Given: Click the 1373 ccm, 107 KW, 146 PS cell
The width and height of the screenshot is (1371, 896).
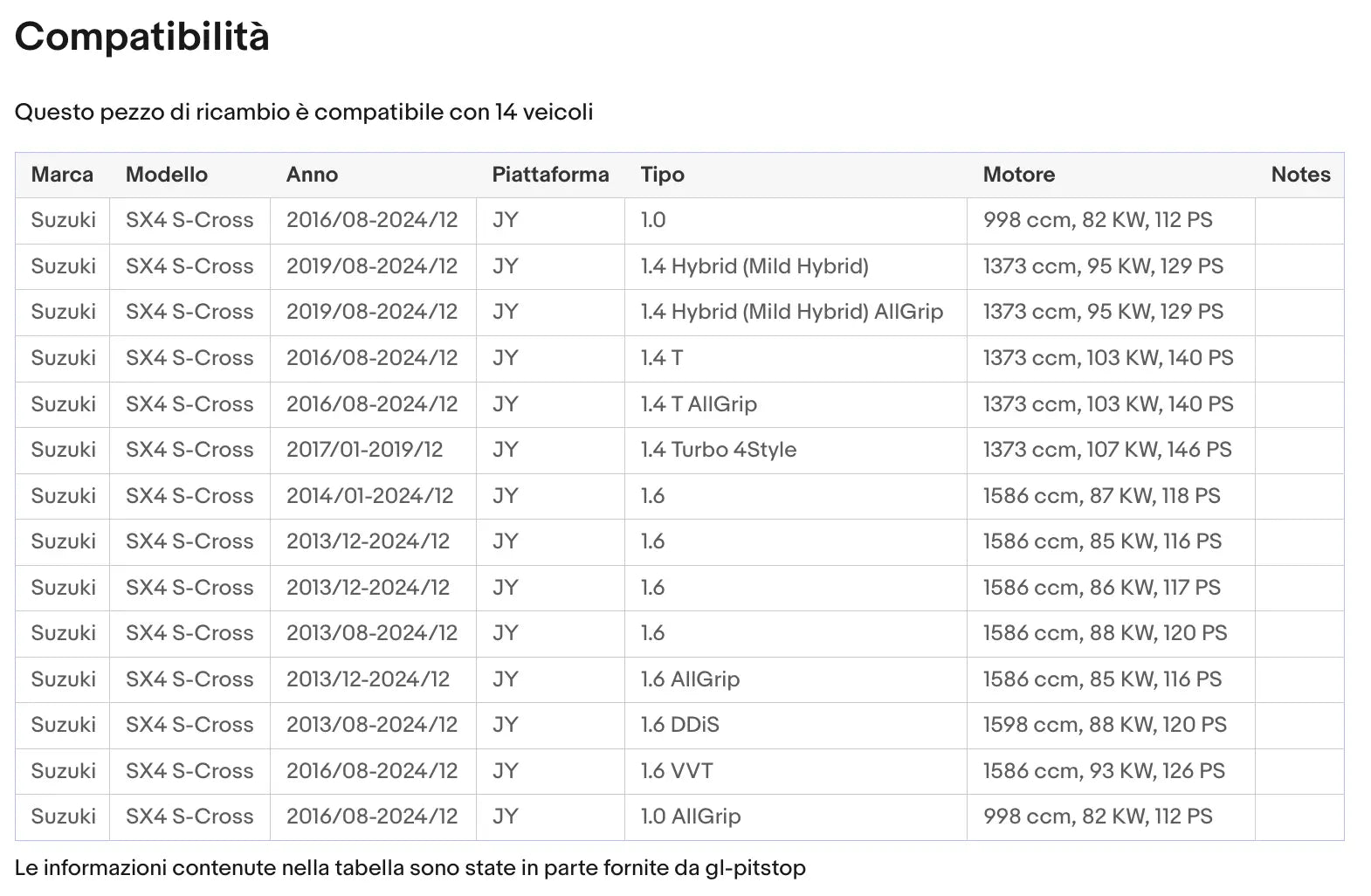Looking at the screenshot, I should [1106, 450].
